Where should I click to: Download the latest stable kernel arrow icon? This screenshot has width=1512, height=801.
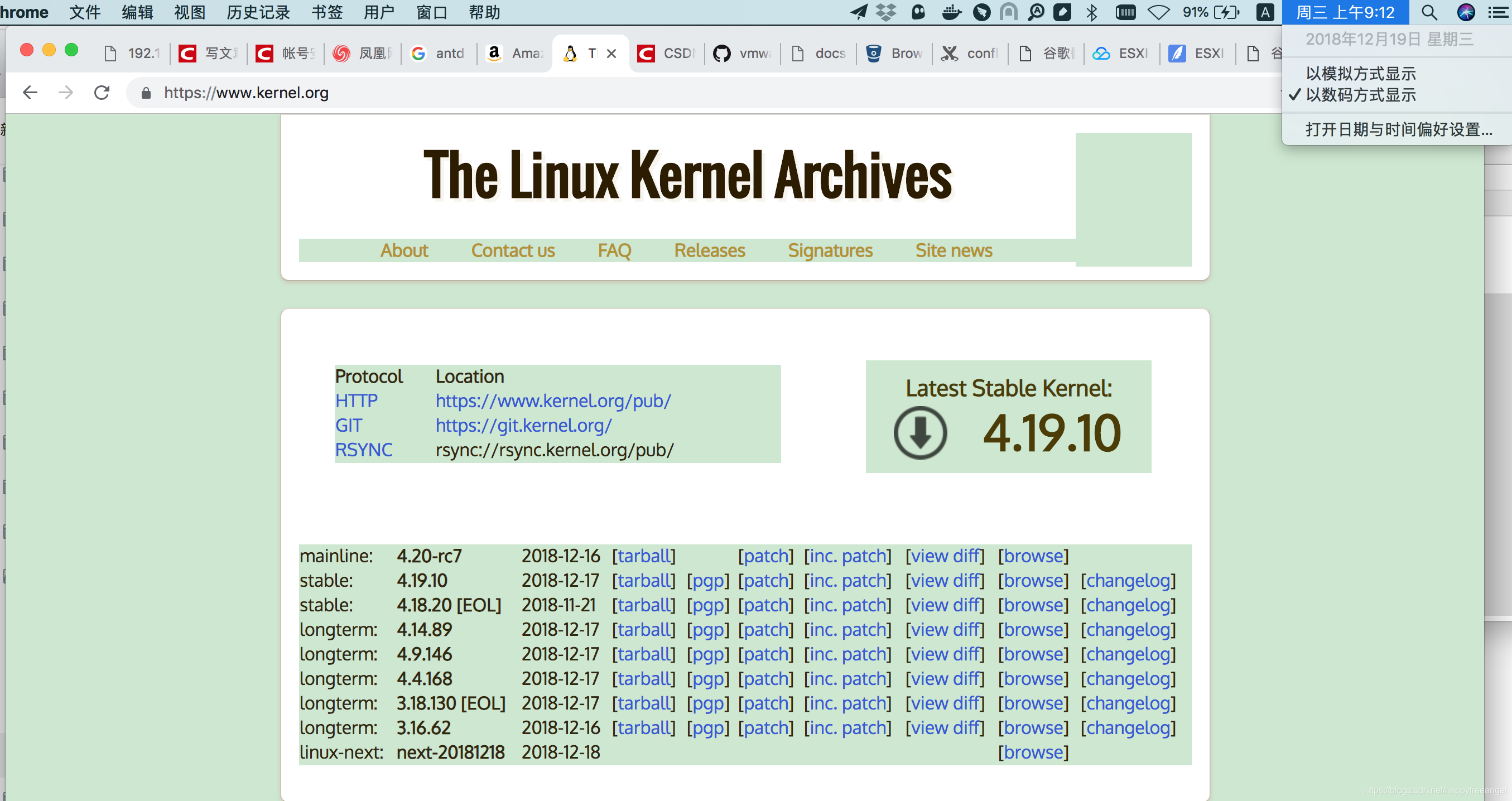[x=920, y=432]
